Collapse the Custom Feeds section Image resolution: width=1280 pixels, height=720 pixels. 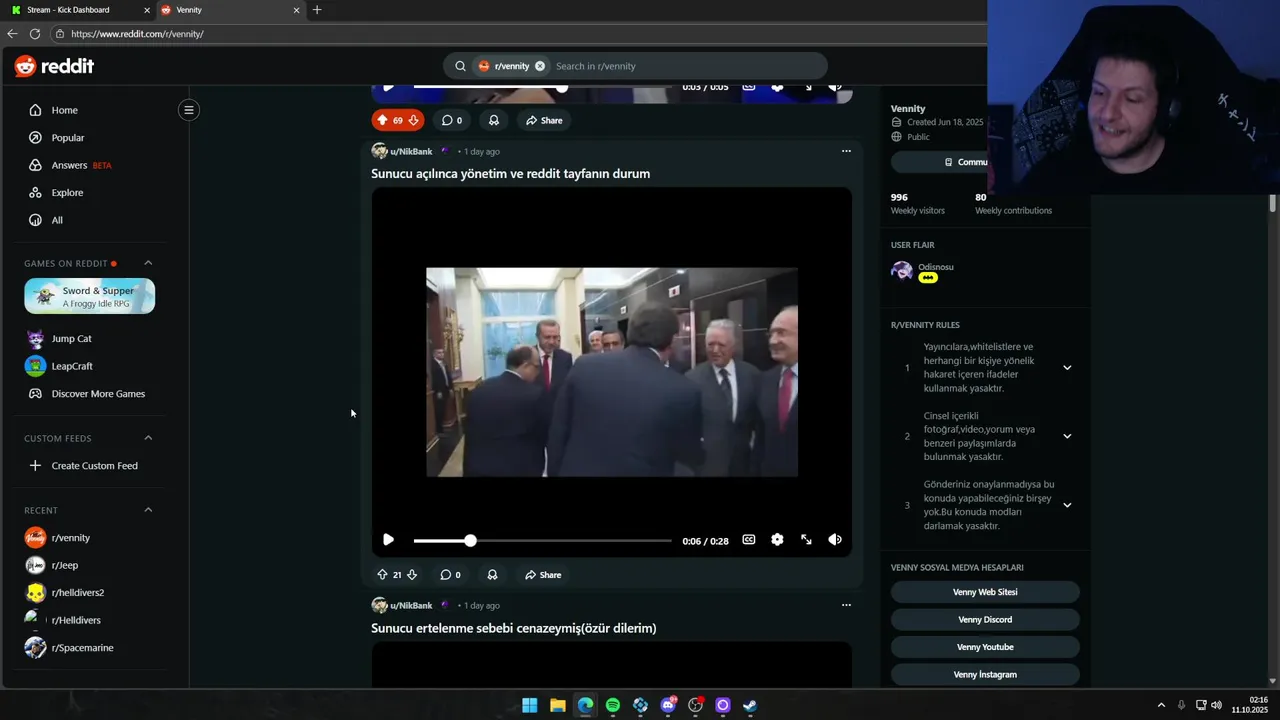[148, 438]
